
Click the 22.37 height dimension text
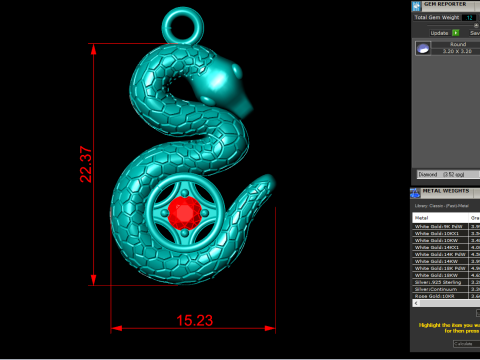click(86, 164)
